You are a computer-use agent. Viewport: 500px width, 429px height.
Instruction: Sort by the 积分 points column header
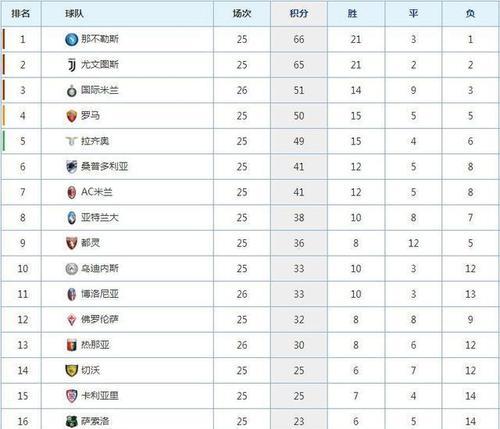pyautogui.click(x=299, y=13)
